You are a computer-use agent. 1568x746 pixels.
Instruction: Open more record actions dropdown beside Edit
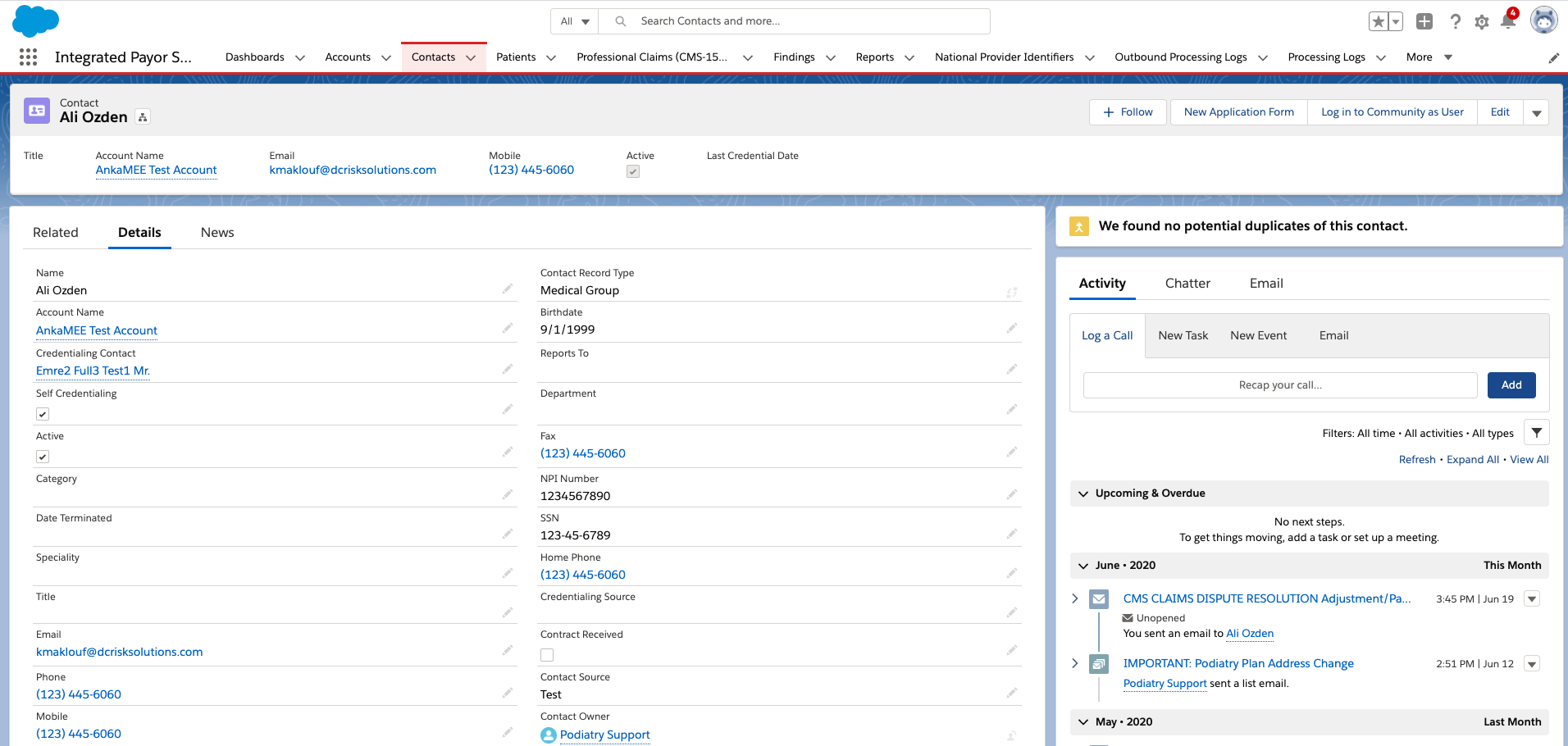point(1536,112)
